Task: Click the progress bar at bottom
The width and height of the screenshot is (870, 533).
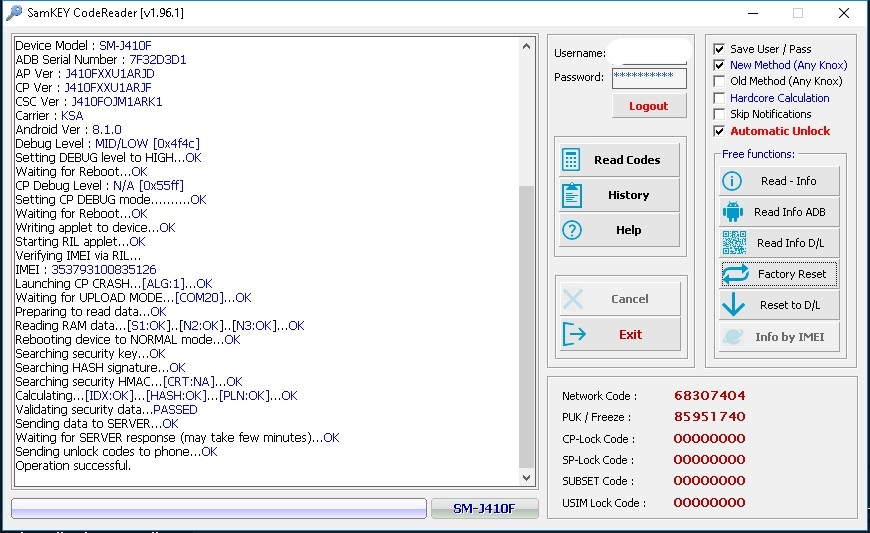Action: pyautogui.click(x=219, y=508)
